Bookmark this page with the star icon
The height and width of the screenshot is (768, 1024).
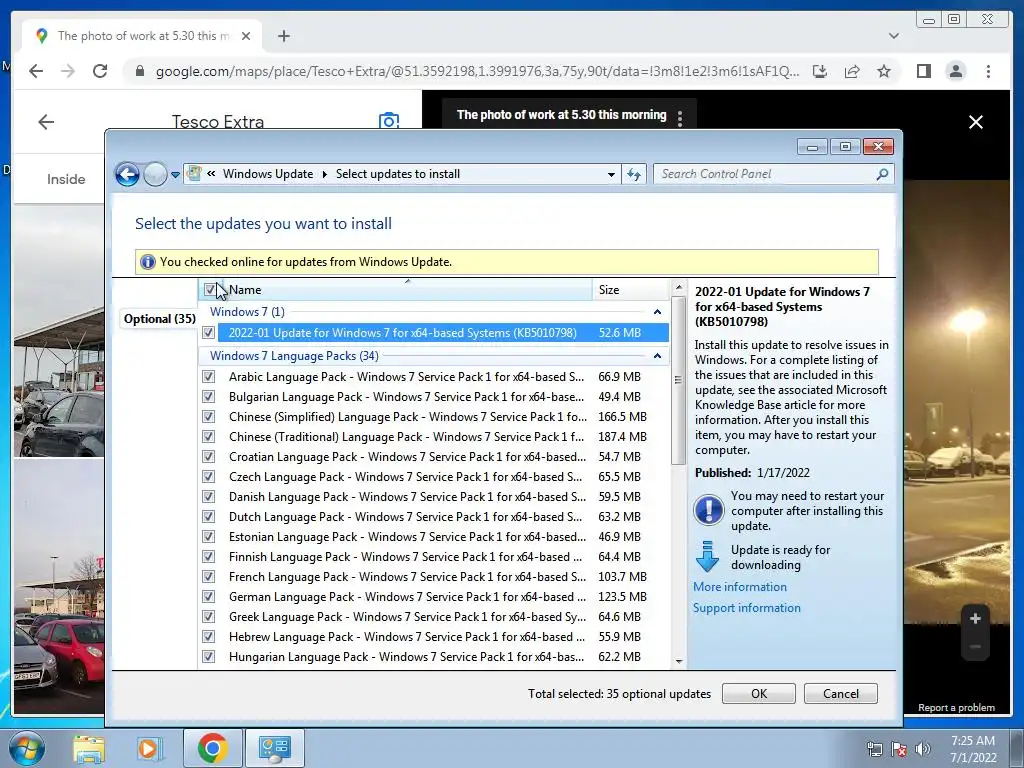tap(884, 71)
